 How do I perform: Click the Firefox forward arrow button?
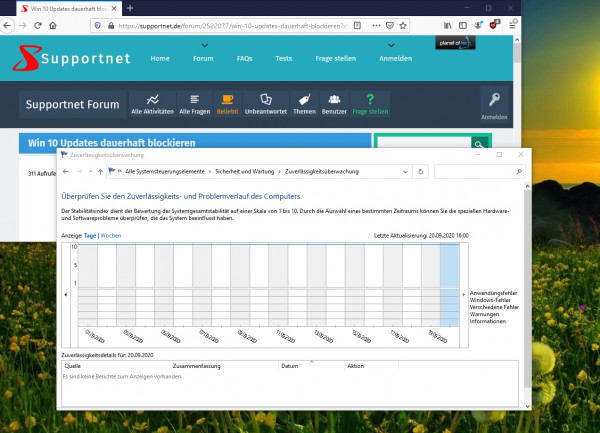tap(23, 26)
